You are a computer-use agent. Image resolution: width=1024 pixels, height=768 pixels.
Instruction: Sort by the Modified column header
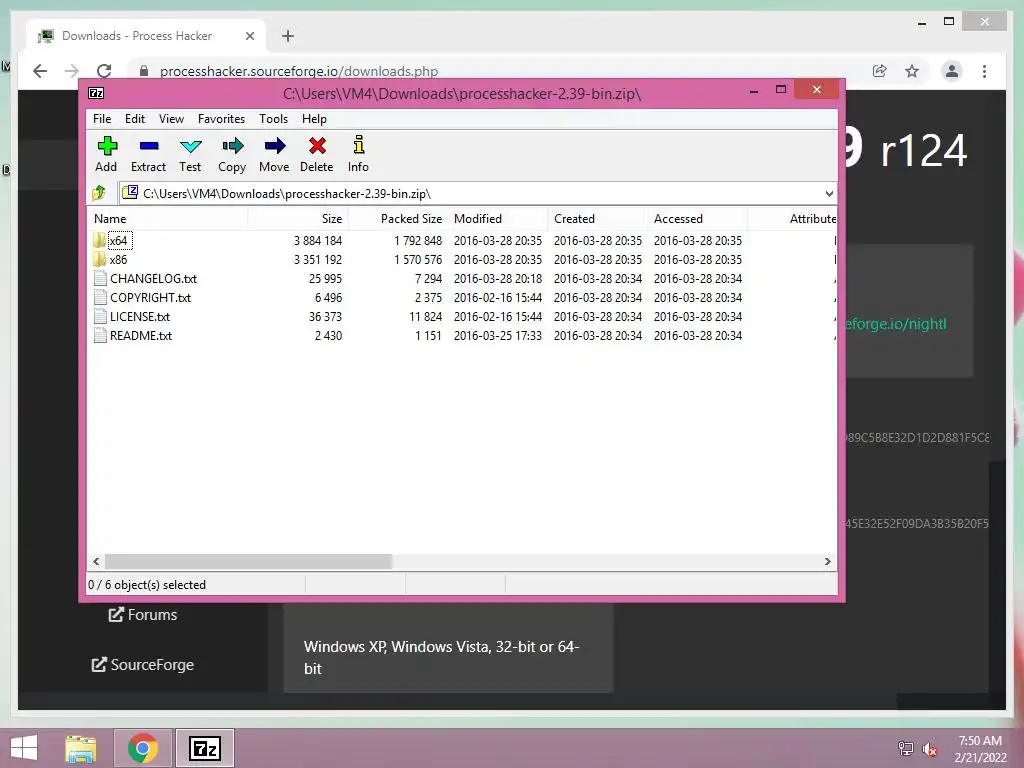(498, 219)
